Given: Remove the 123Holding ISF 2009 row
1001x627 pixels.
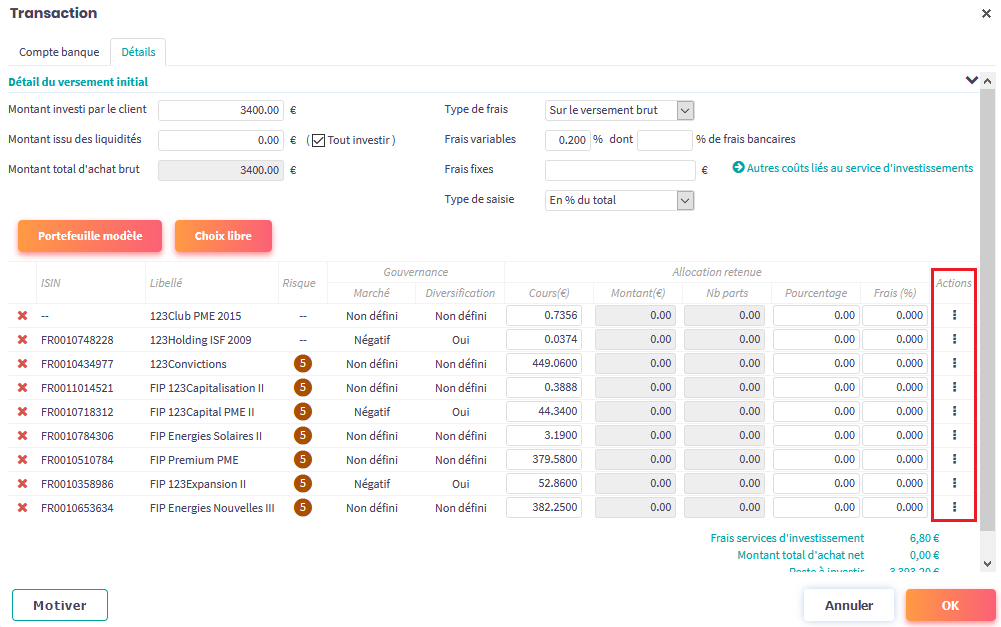Looking at the screenshot, I should click(x=22, y=340).
